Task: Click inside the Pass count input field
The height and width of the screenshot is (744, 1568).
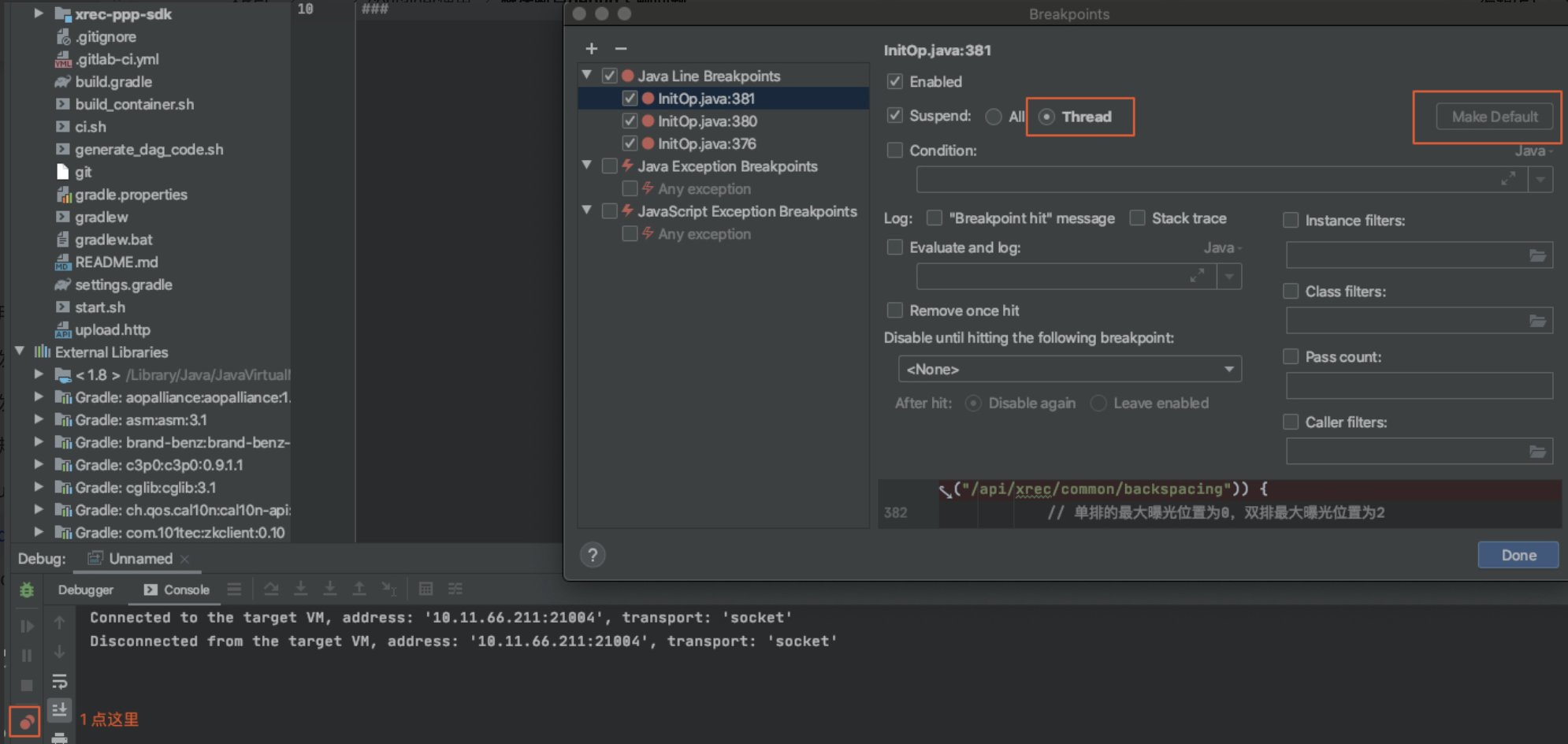Action: click(1418, 386)
